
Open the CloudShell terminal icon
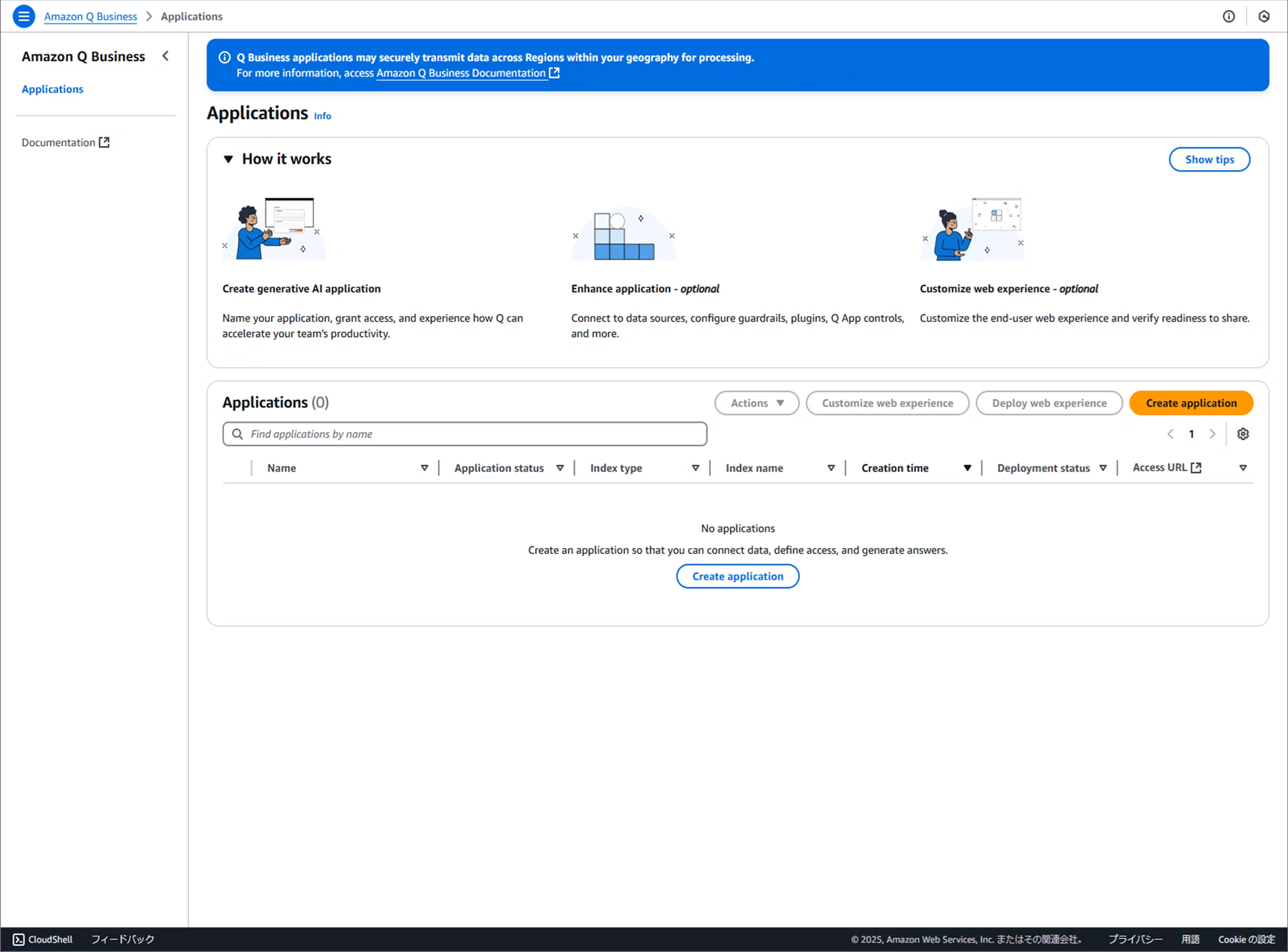pyautogui.click(x=19, y=939)
